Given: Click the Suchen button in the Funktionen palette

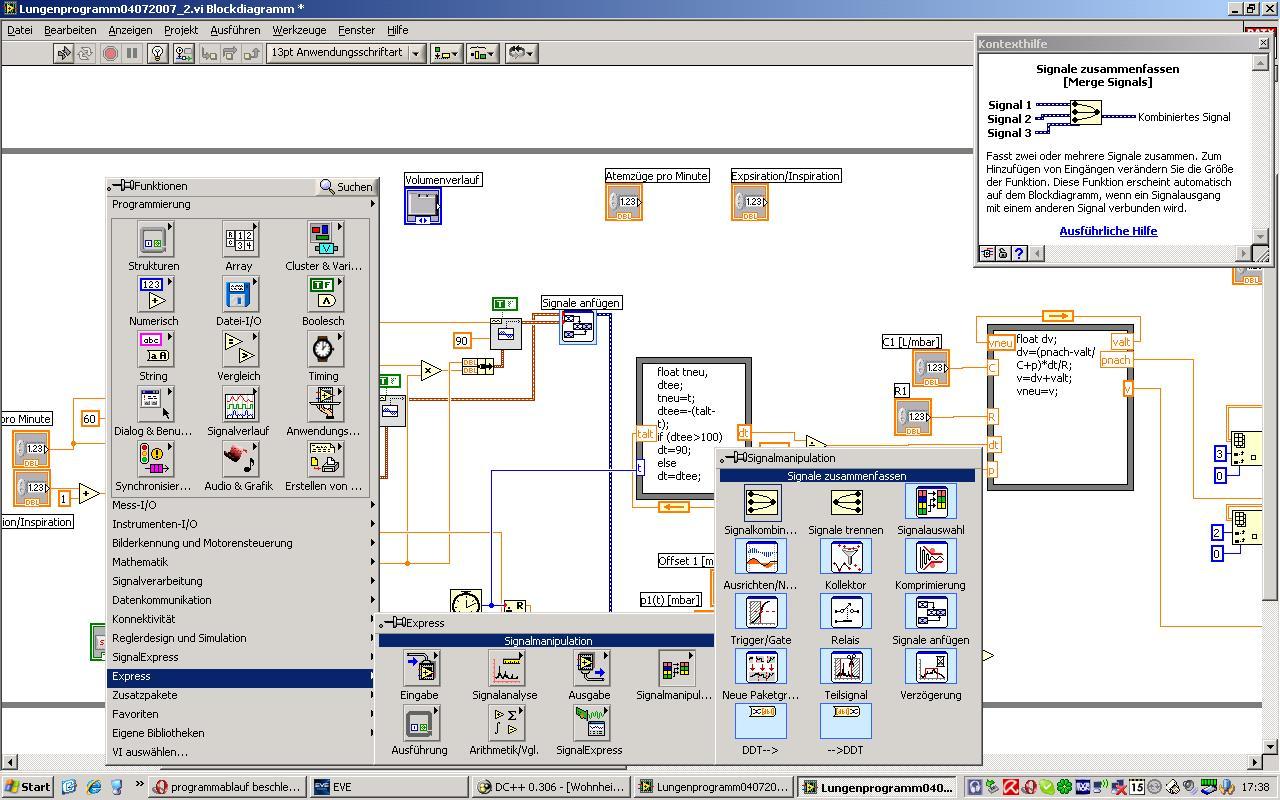Looking at the screenshot, I should [346, 186].
